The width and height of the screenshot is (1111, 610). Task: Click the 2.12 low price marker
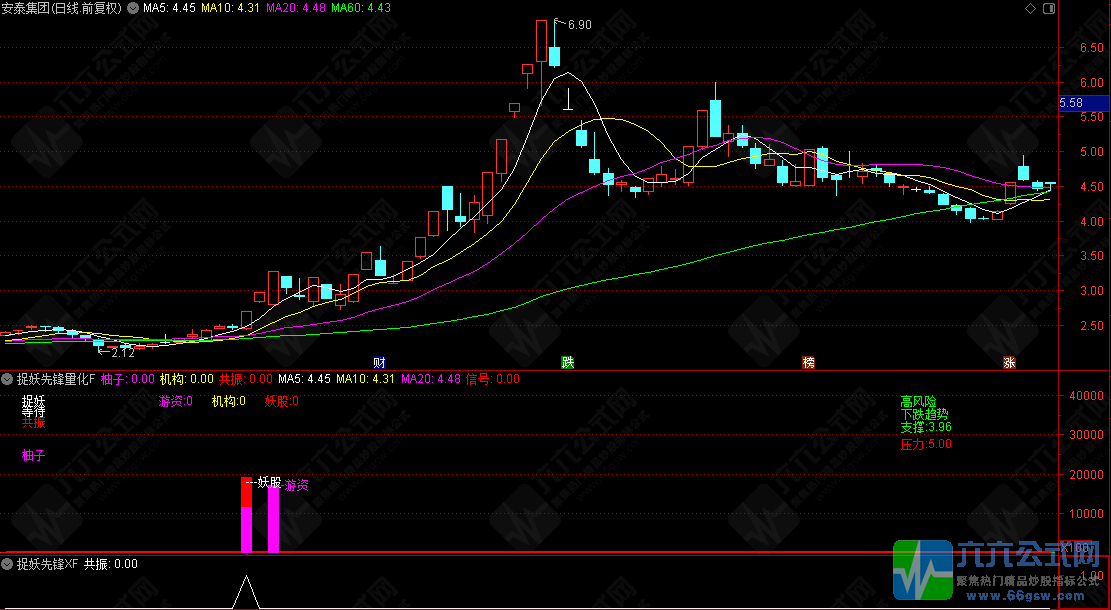122,352
